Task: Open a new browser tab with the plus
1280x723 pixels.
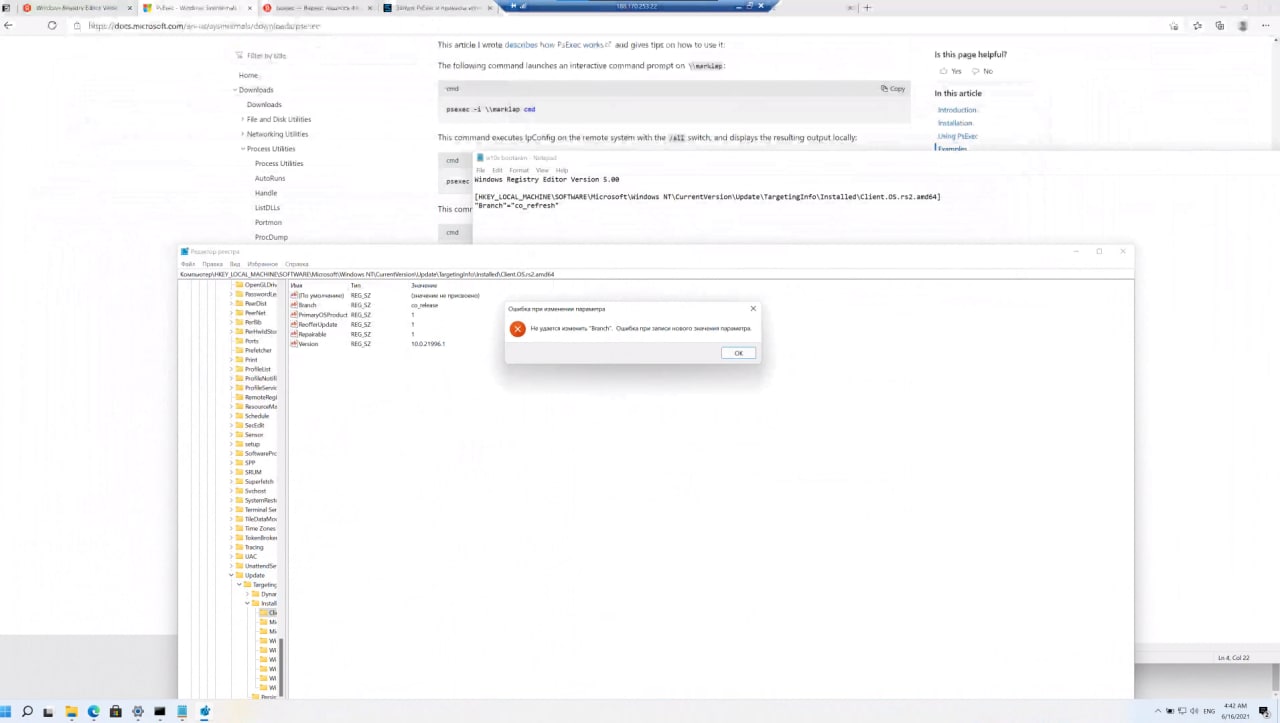Action: pyautogui.click(x=867, y=8)
